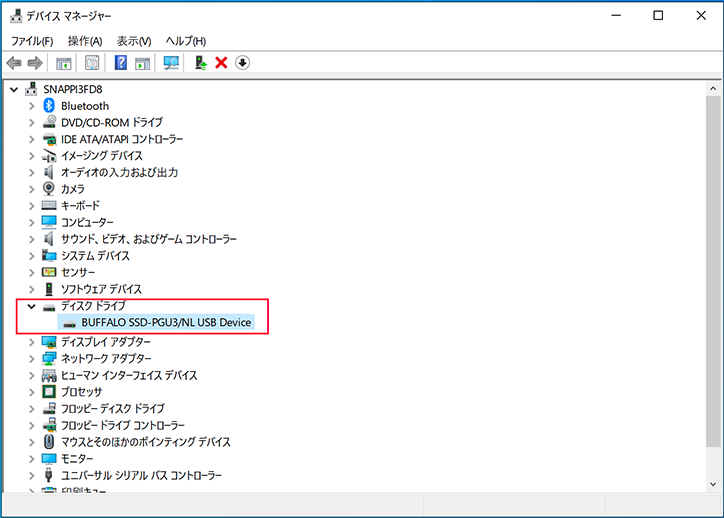Click the Properties toolbar icon
The height and width of the screenshot is (518, 724).
pyautogui.click(x=92, y=63)
